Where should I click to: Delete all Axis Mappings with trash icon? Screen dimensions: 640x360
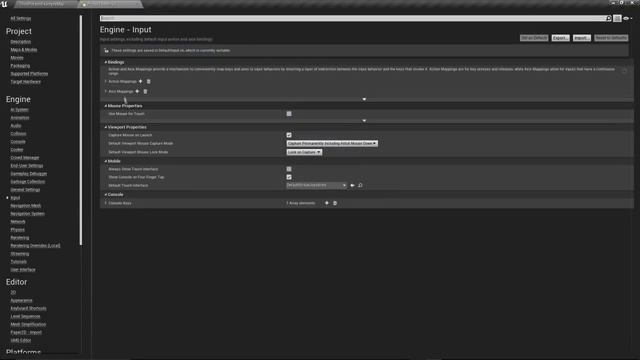click(x=145, y=91)
